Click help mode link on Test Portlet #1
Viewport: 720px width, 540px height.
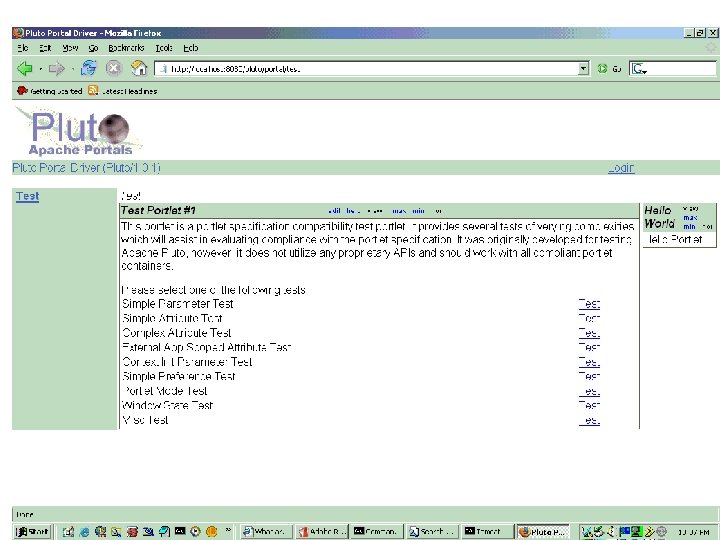point(353,211)
